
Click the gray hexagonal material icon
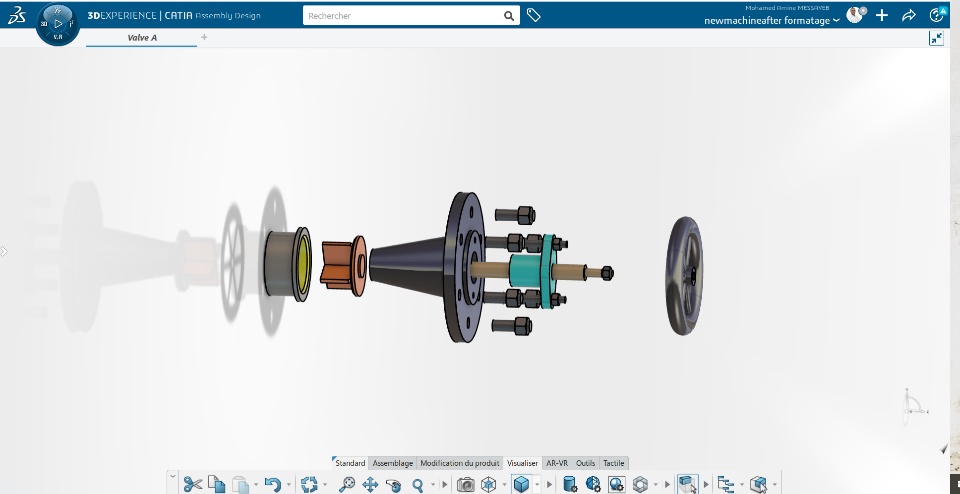pos(640,484)
